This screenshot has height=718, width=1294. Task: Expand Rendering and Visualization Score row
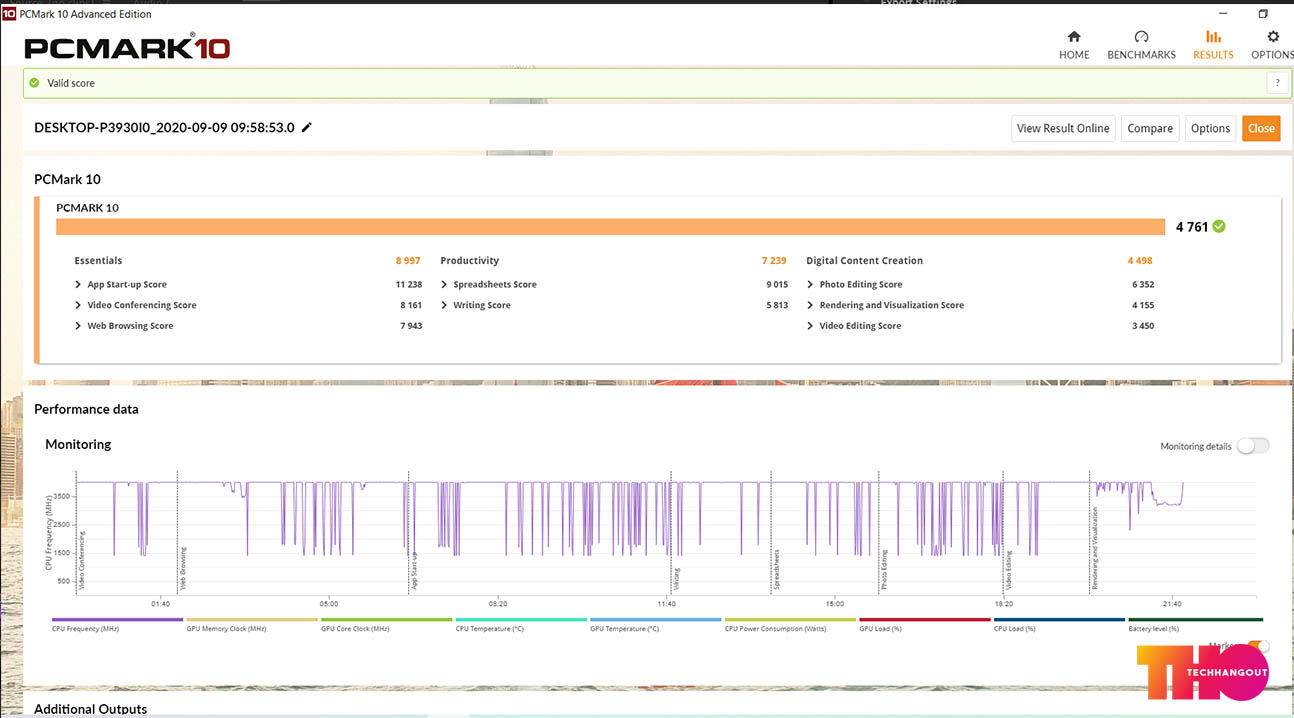tap(810, 305)
